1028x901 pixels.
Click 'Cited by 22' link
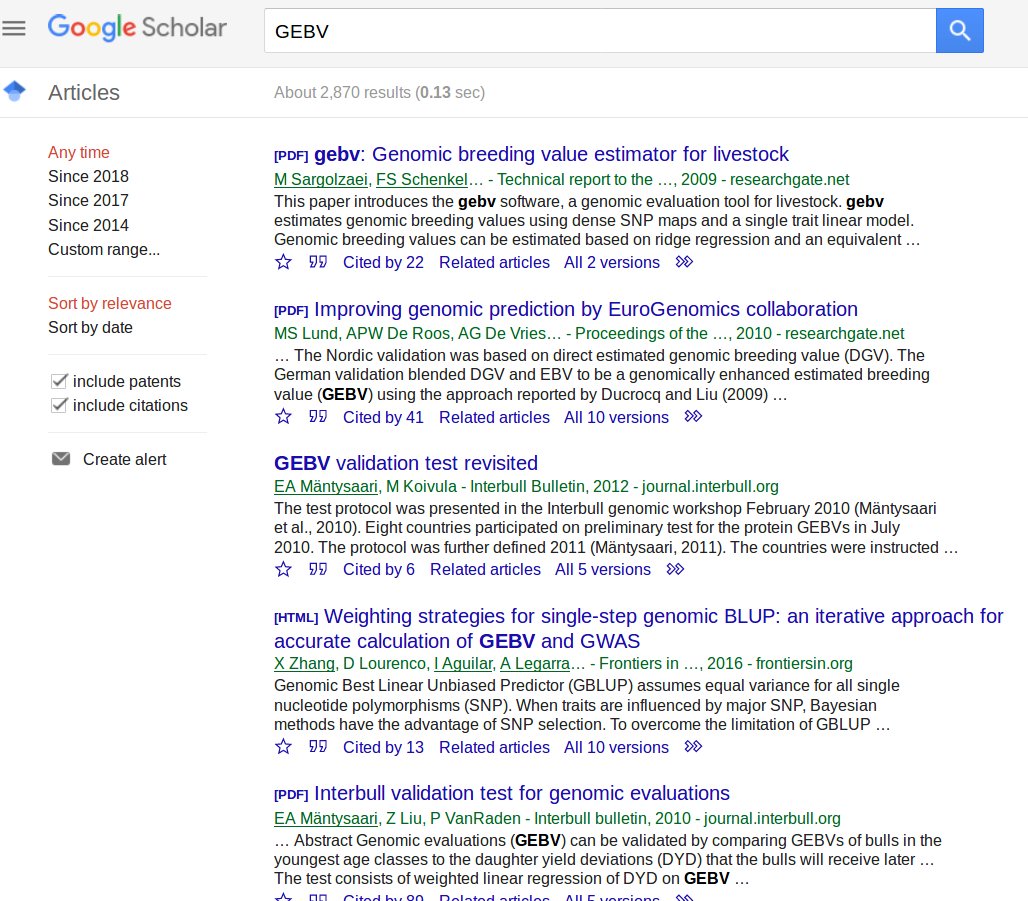point(384,262)
